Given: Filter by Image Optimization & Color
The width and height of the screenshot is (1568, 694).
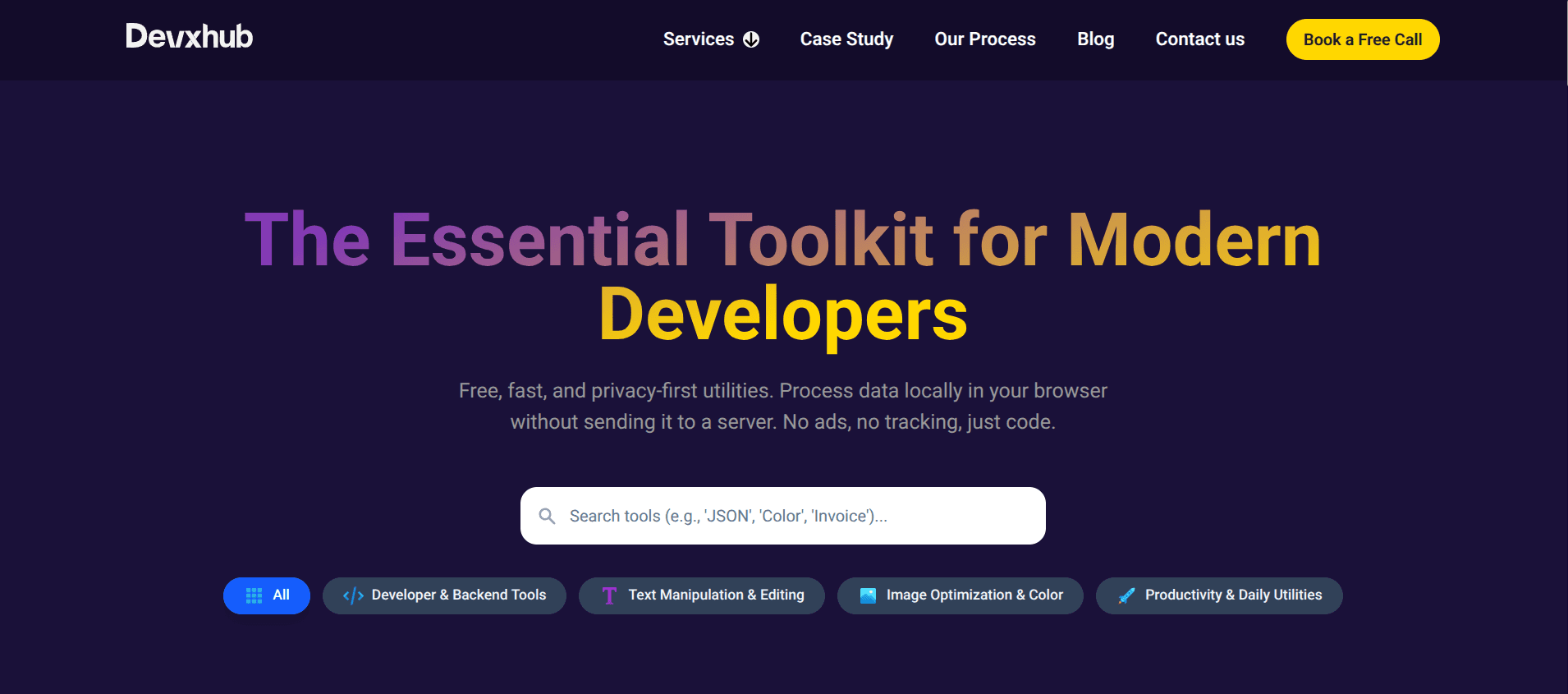Looking at the screenshot, I should (961, 595).
